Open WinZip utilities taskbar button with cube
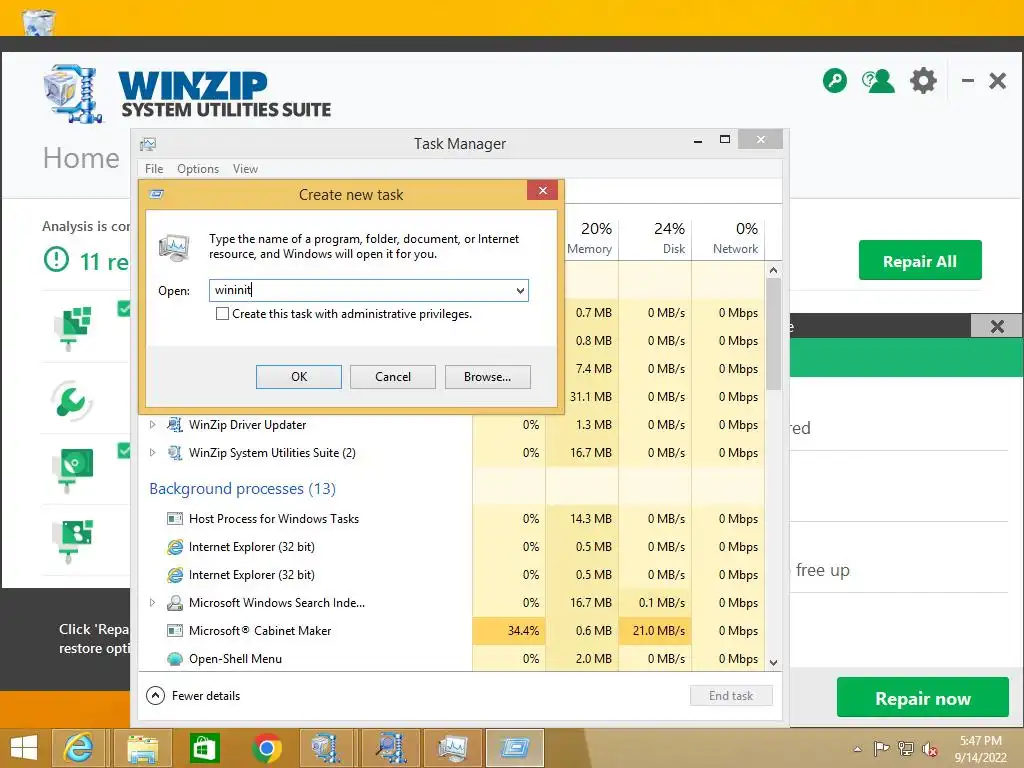 328,748
